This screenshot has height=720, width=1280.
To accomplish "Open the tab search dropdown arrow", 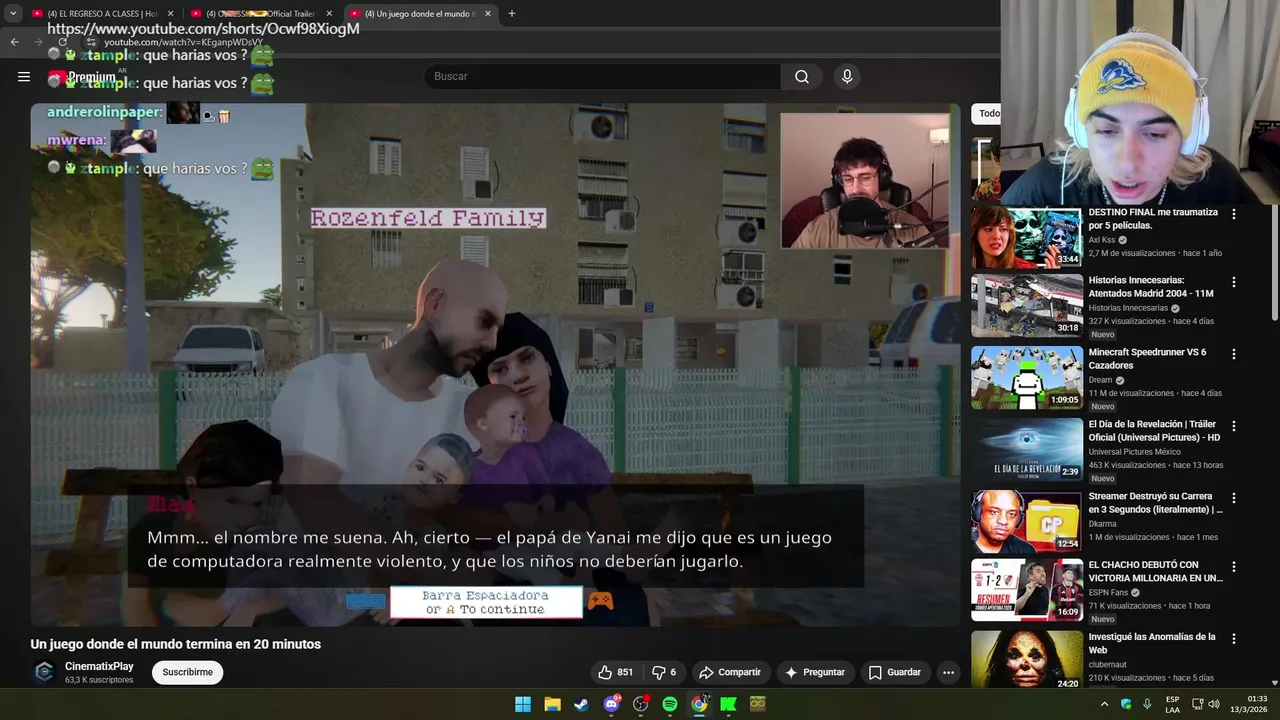I will (13, 14).
